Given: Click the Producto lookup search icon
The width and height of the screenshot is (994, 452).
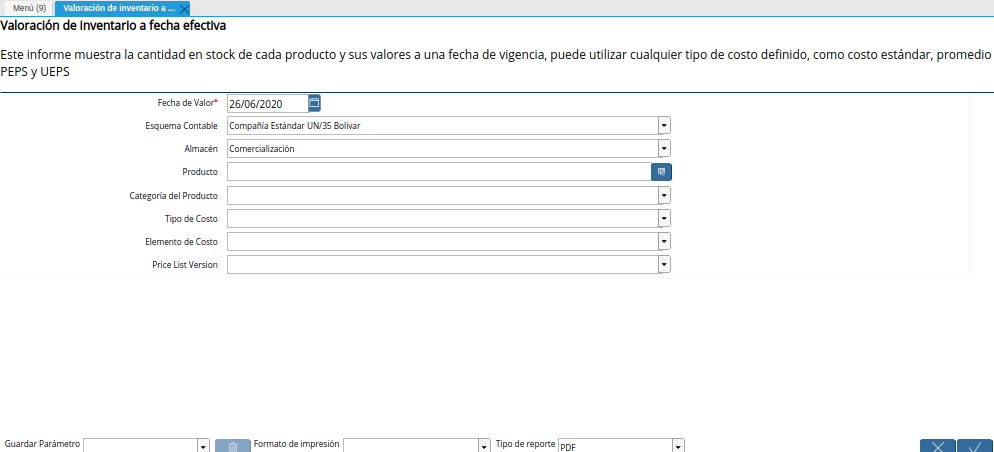Looking at the screenshot, I should point(661,172).
